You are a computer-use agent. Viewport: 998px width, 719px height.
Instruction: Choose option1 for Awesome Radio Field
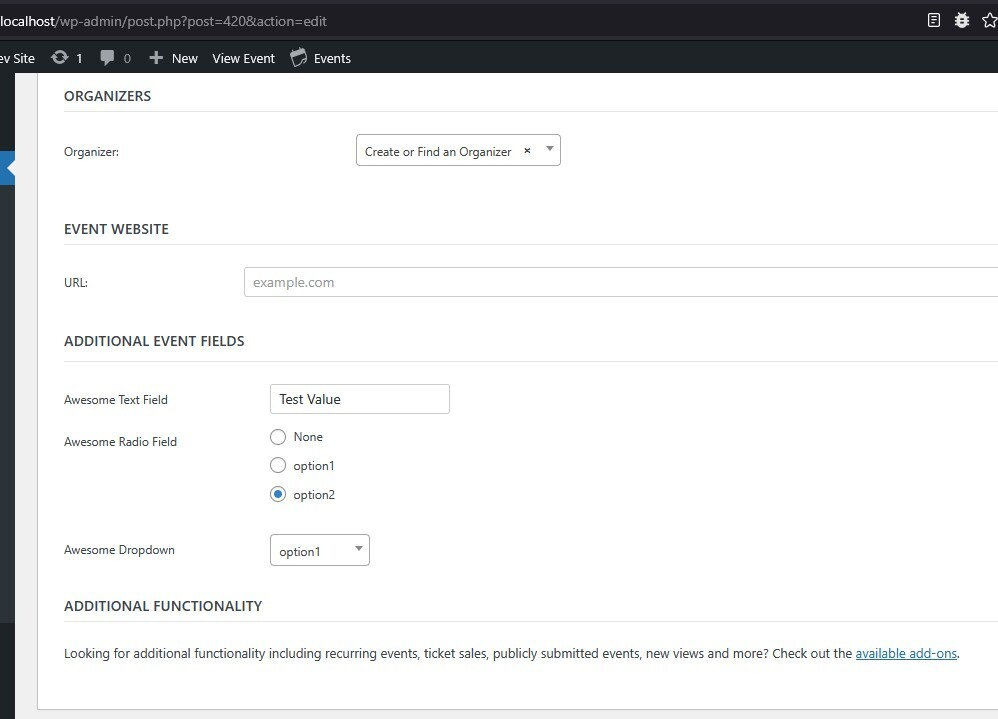[278, 465]
